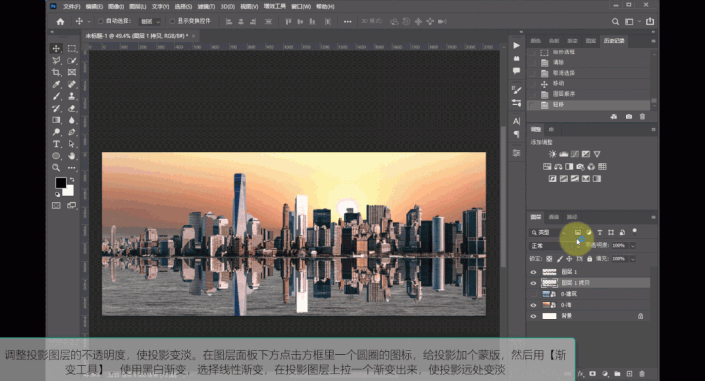
Task: Hide the 背景 background layer
Action: pos(533,316)
